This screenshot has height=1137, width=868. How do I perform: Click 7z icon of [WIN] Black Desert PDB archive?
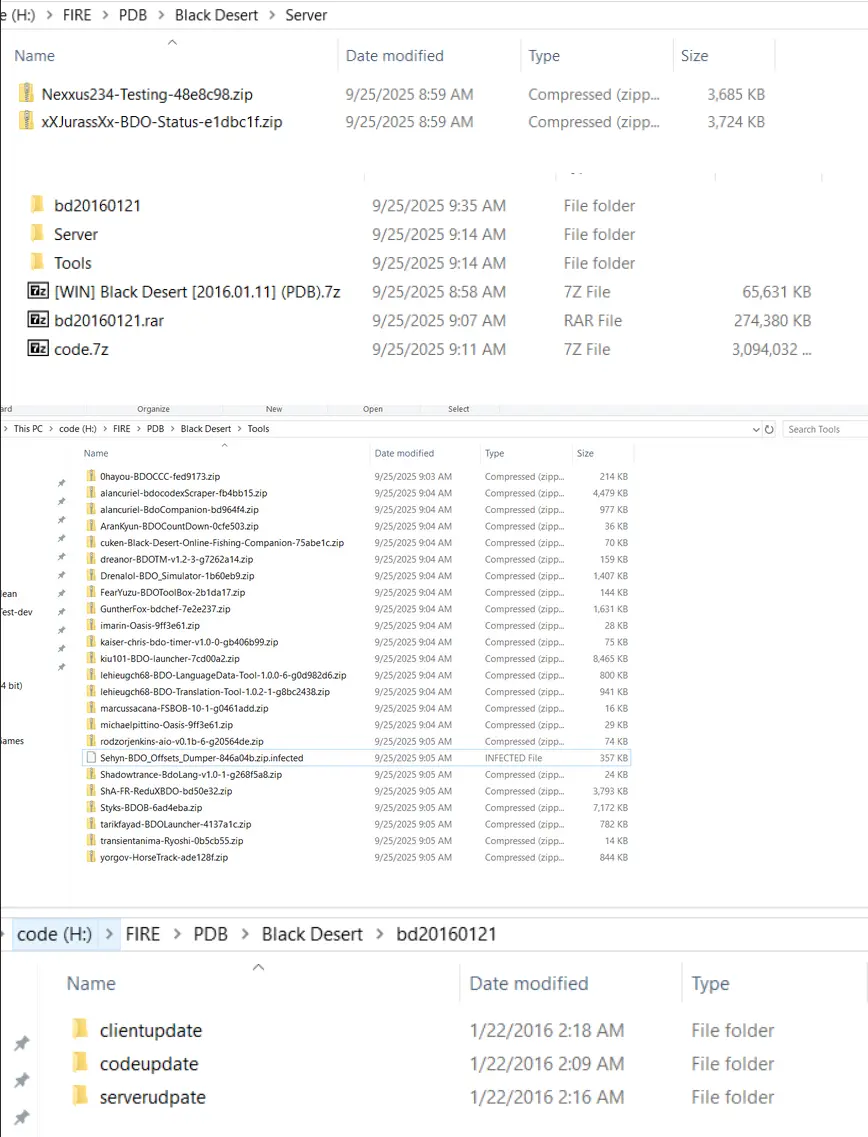pos(38,291)
